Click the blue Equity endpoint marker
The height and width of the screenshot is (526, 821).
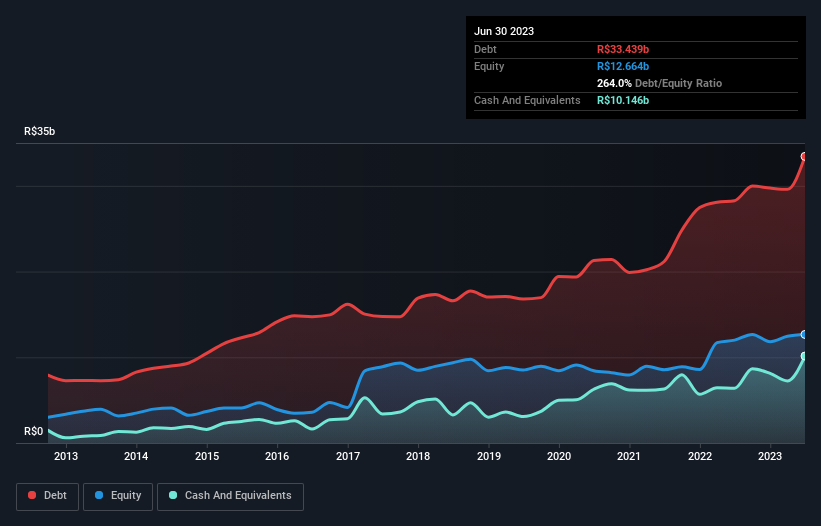804,334
